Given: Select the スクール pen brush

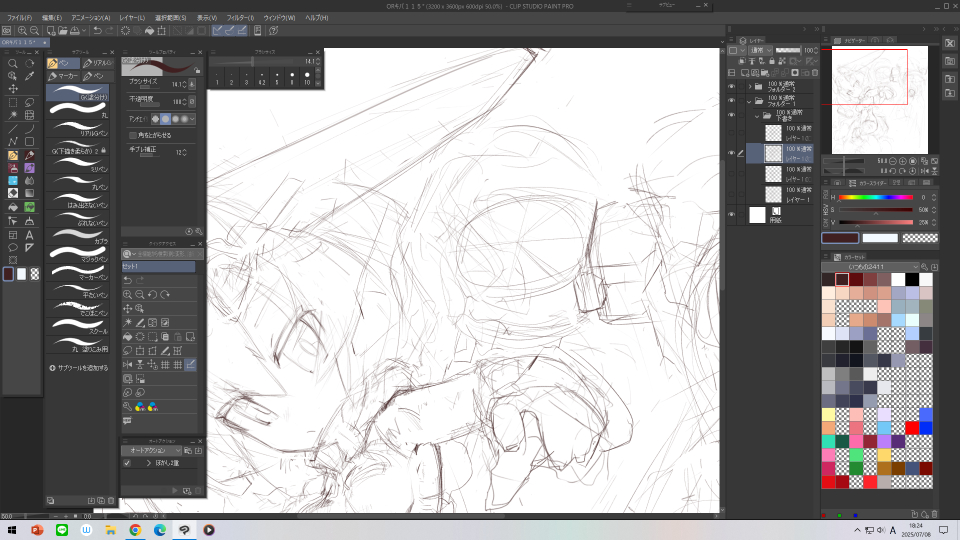Looking at the screenshot, I should [x=78, y=327].
